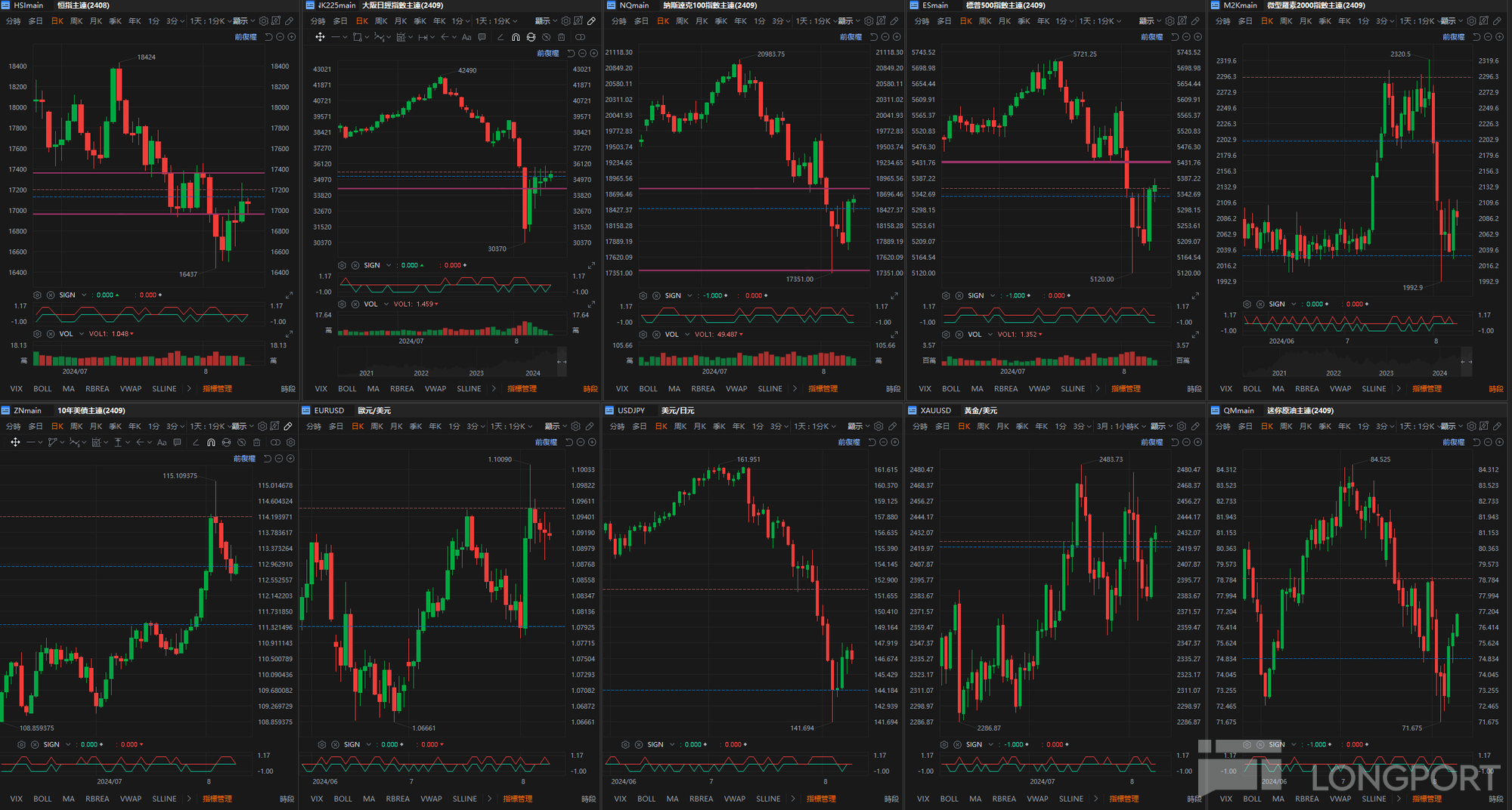Click the trash icon in JK225main drawing toolbar
Viewport: 1512px width, 810px height.
(561, 37)
